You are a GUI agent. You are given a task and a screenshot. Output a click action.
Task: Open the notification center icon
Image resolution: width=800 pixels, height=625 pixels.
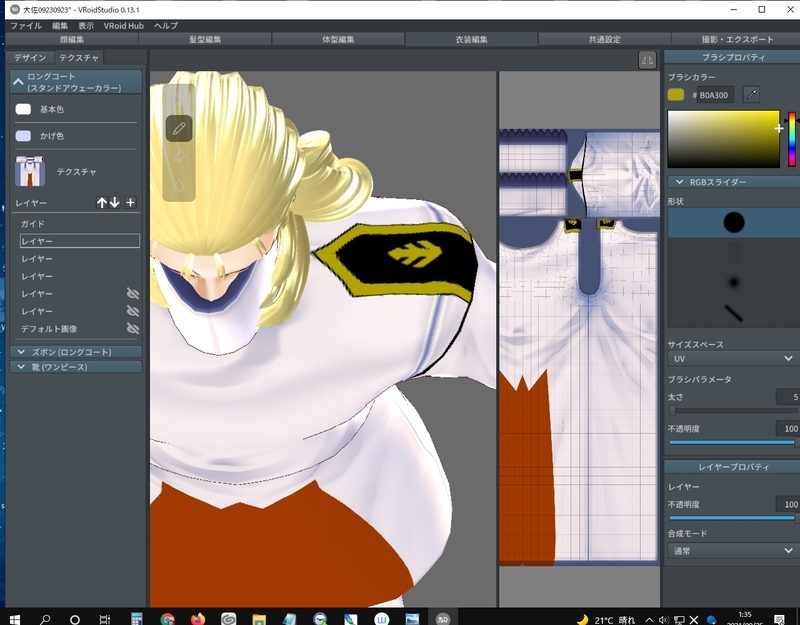[779, 620]
